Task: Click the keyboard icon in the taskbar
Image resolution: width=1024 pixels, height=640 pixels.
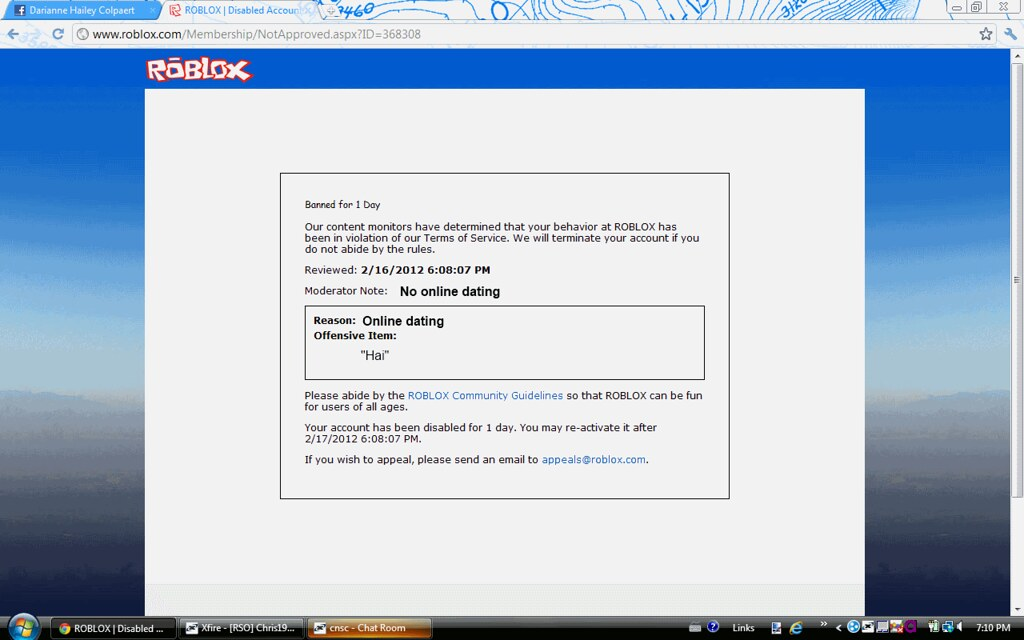Action: pos(695,628)
